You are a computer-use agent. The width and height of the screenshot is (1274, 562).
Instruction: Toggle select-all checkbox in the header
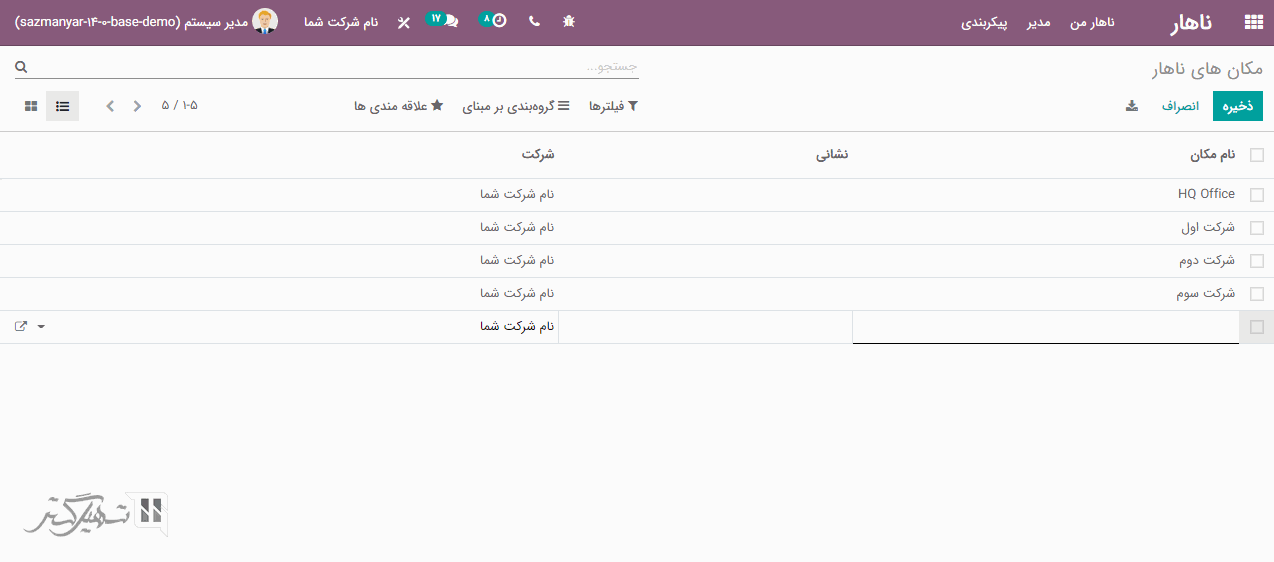click(1256, 155)
